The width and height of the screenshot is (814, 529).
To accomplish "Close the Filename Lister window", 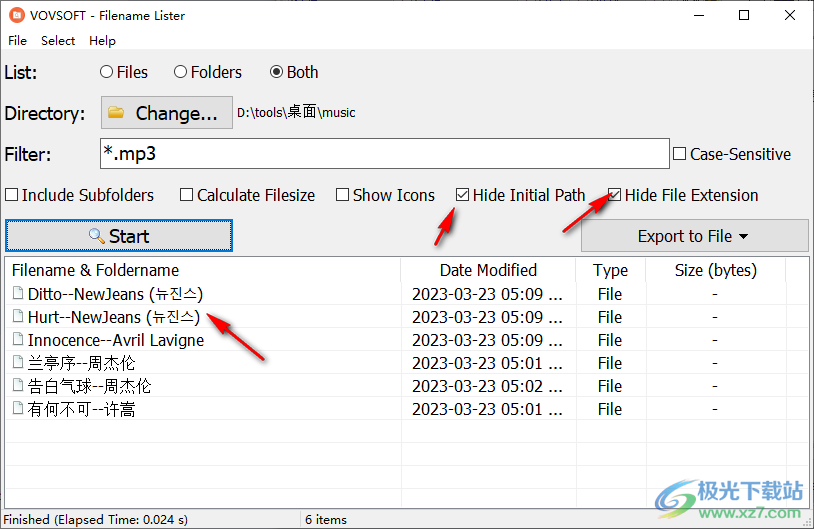I will (790, 15).
